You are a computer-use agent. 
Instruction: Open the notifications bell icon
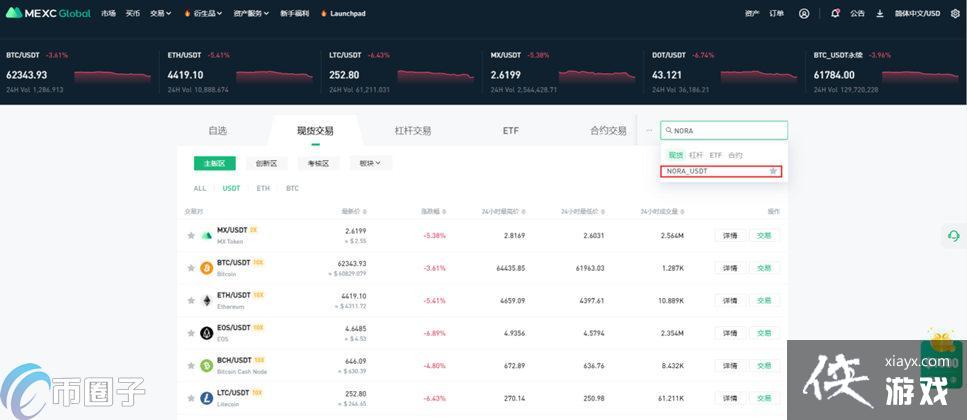pyautogui.click(x=835, y=14)
